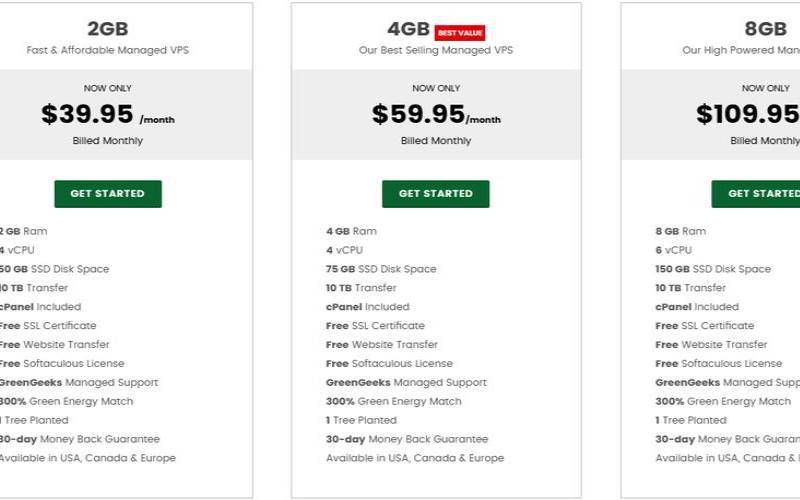Click Get Started under the 2GB plan
Screen dimensions: 800x500
108,194
